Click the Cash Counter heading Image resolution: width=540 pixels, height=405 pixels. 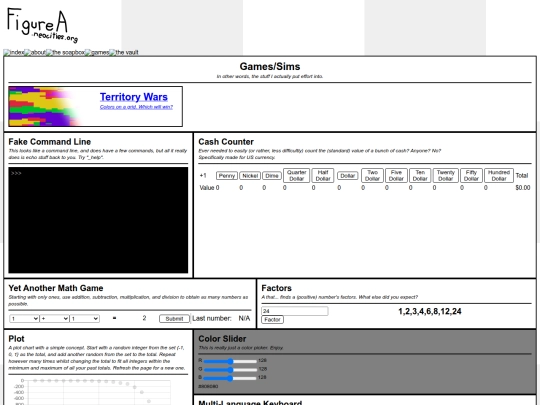point(226,142)
